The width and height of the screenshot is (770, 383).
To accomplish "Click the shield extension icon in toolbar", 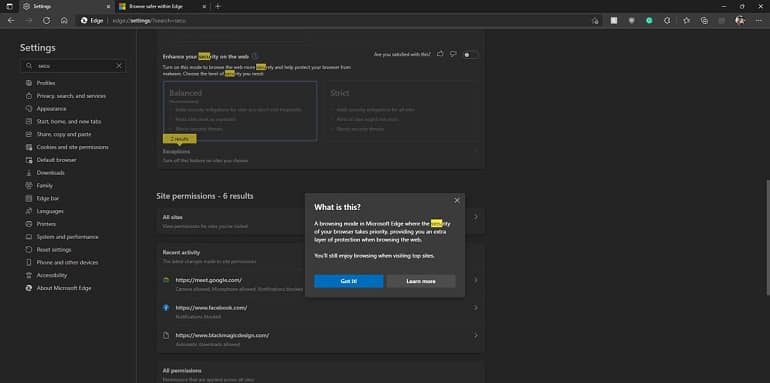I will pyautogui.click(x=632, y=21).
